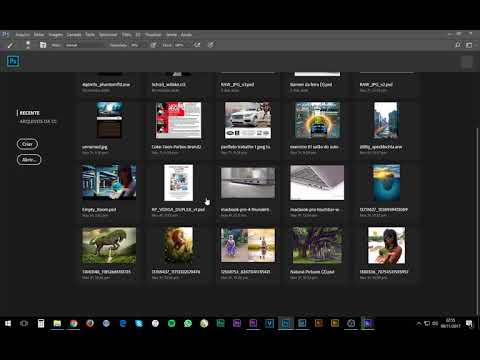The height and width of the screenshot is (360, 480).
Task: Open the Opacidade percentage dropdown
Action: [137, 45]
